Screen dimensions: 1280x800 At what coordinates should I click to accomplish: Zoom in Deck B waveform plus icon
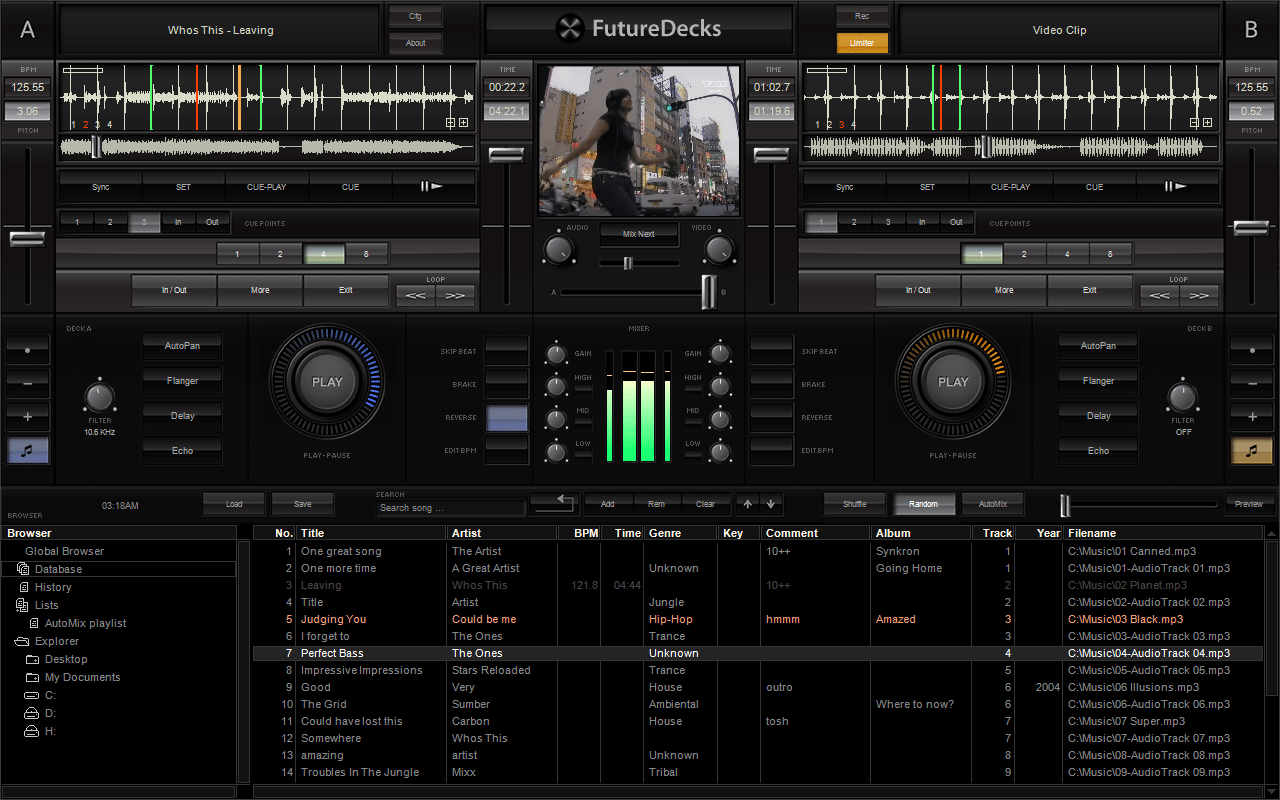point(1207,123)
